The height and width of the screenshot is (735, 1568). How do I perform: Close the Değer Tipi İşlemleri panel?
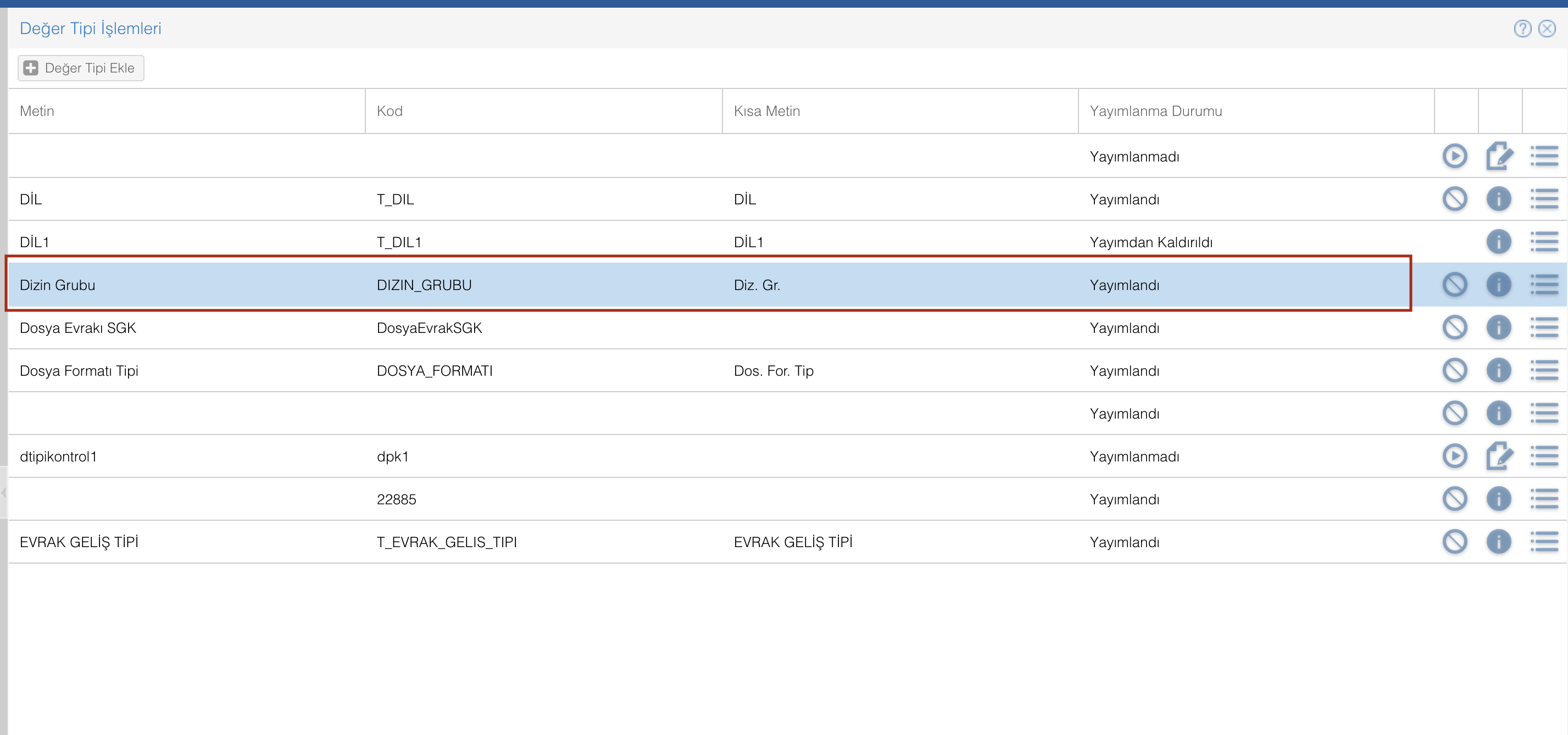[x=1547, y=28]
